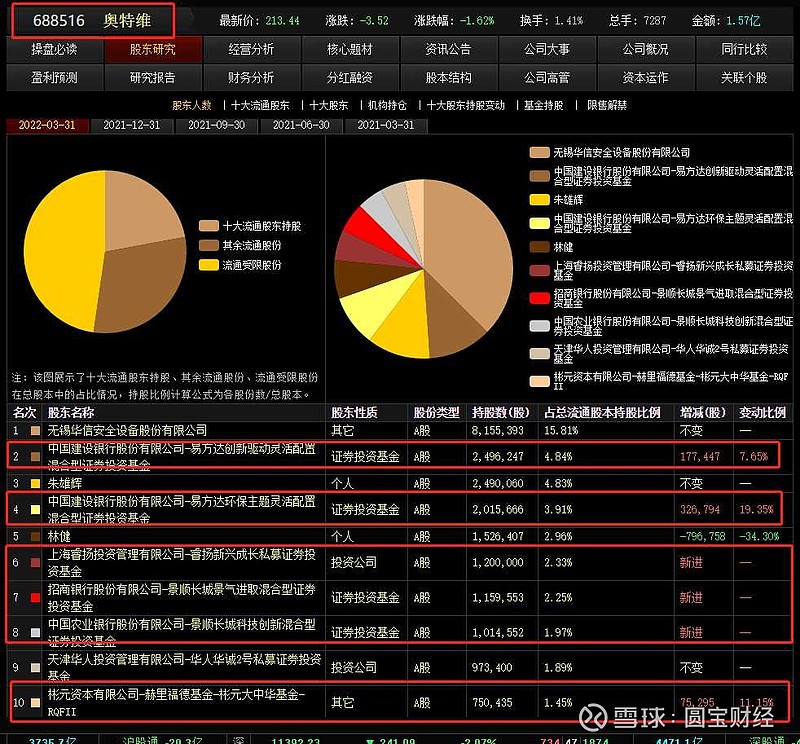Click the latest price 213.44

coord(282,21)
